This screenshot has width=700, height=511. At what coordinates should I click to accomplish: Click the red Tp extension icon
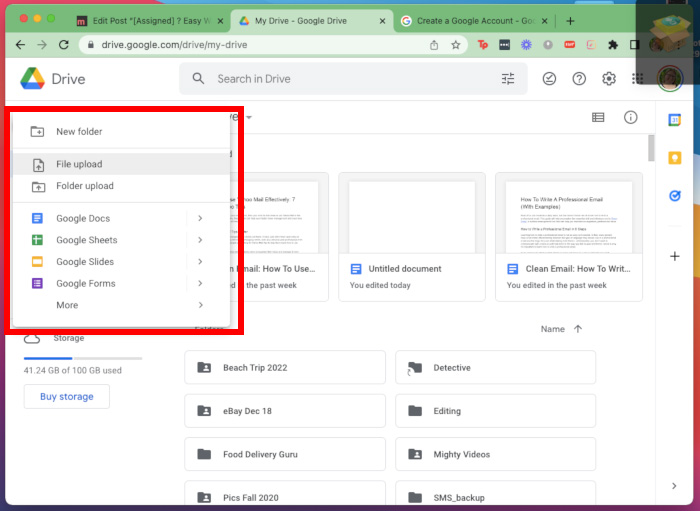click(x=483, y=45)
